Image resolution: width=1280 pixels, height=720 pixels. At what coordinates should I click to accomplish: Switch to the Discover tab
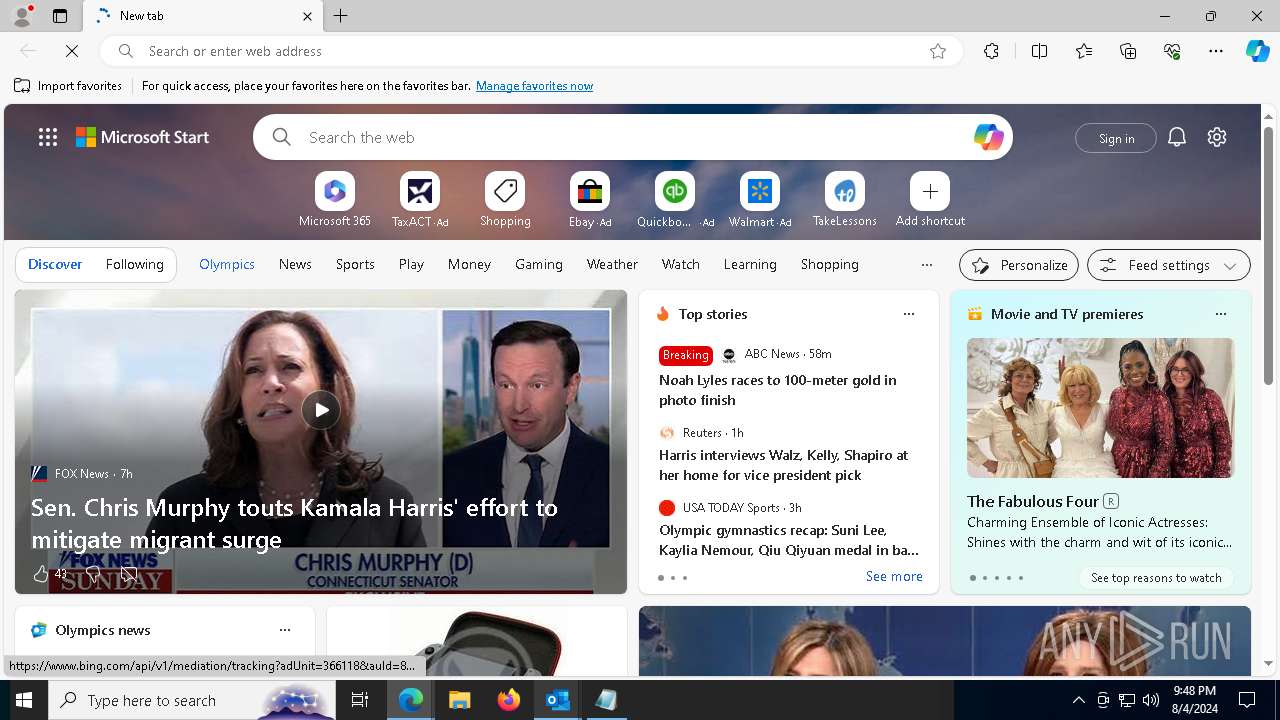(x=55, y=264)
